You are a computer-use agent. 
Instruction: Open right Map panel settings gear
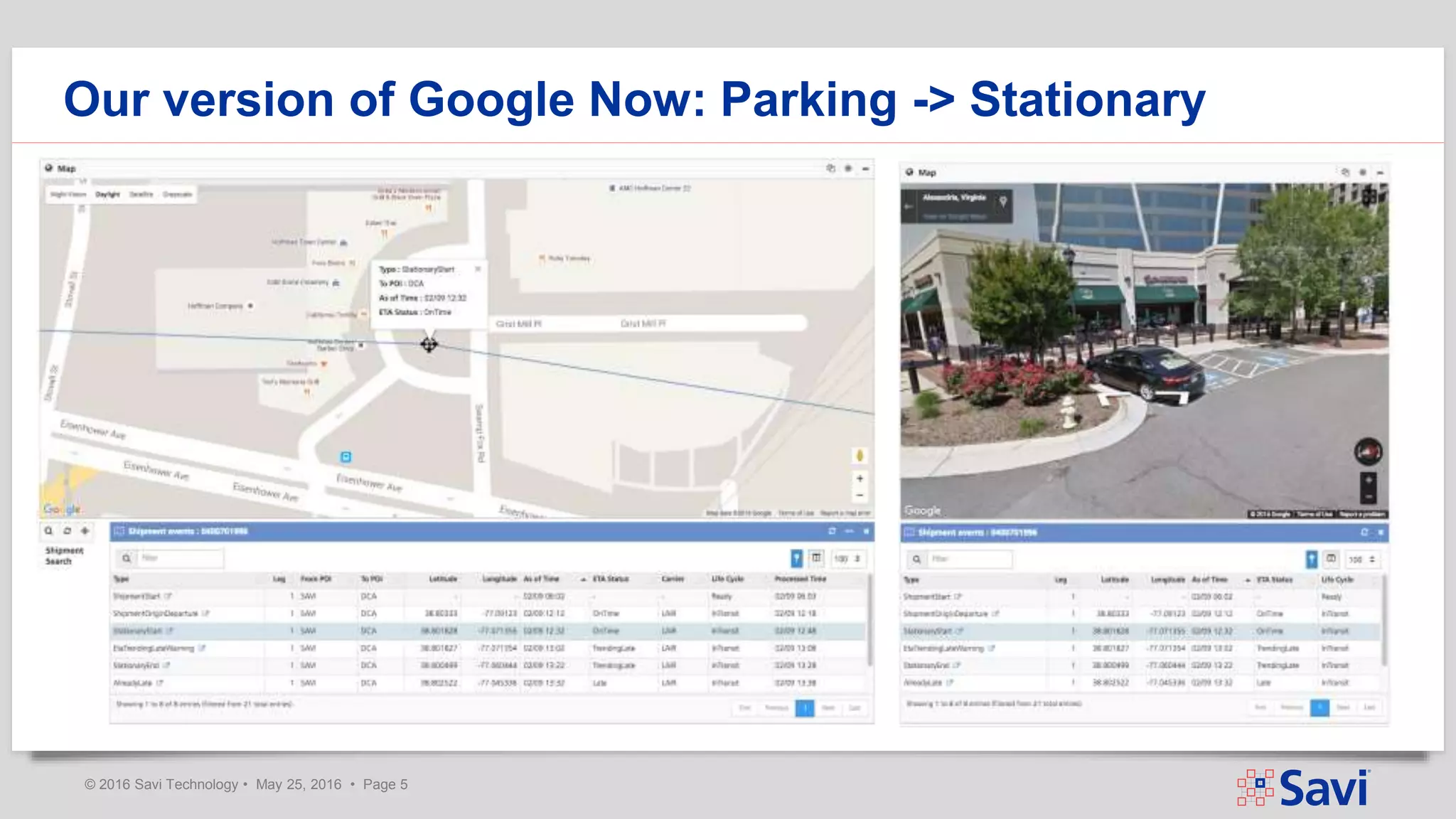1363,173
